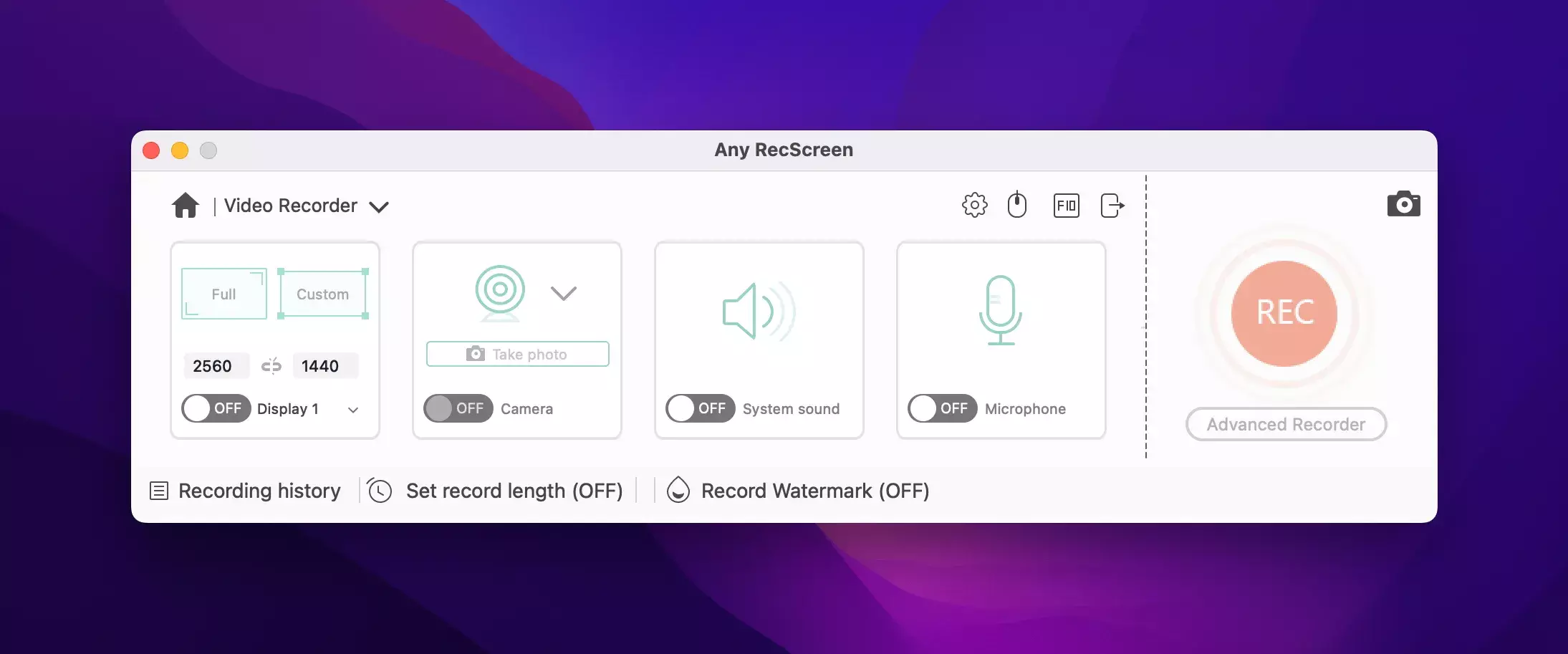Image resolution: width=1568 pixels, height=654 pixels.
Task: Take a screenshot with the camera icon
Action: pos(1404,204)
